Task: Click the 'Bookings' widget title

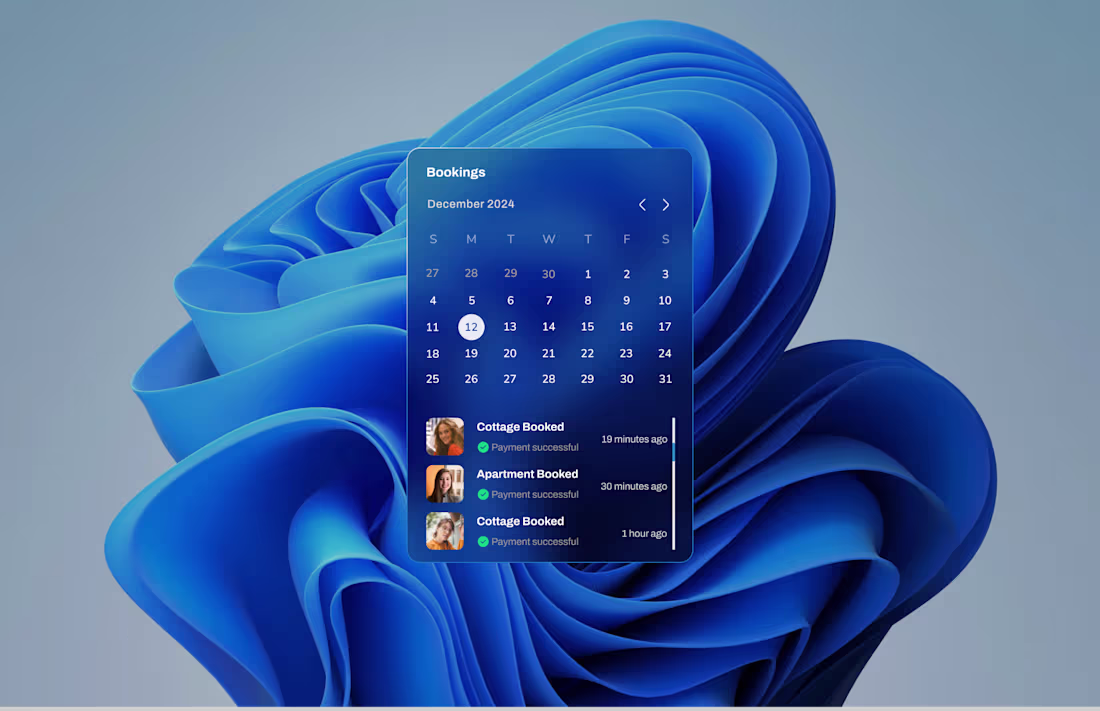Action: click(455, 173)
